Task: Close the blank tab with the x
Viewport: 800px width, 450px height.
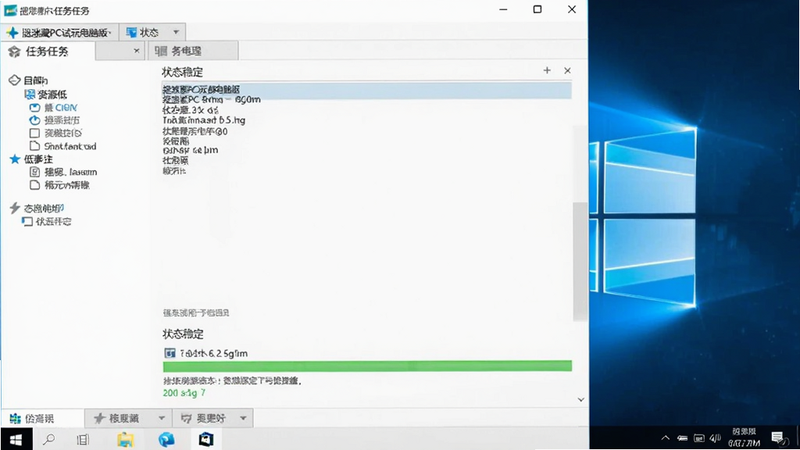Action: [x=136, y=51]
